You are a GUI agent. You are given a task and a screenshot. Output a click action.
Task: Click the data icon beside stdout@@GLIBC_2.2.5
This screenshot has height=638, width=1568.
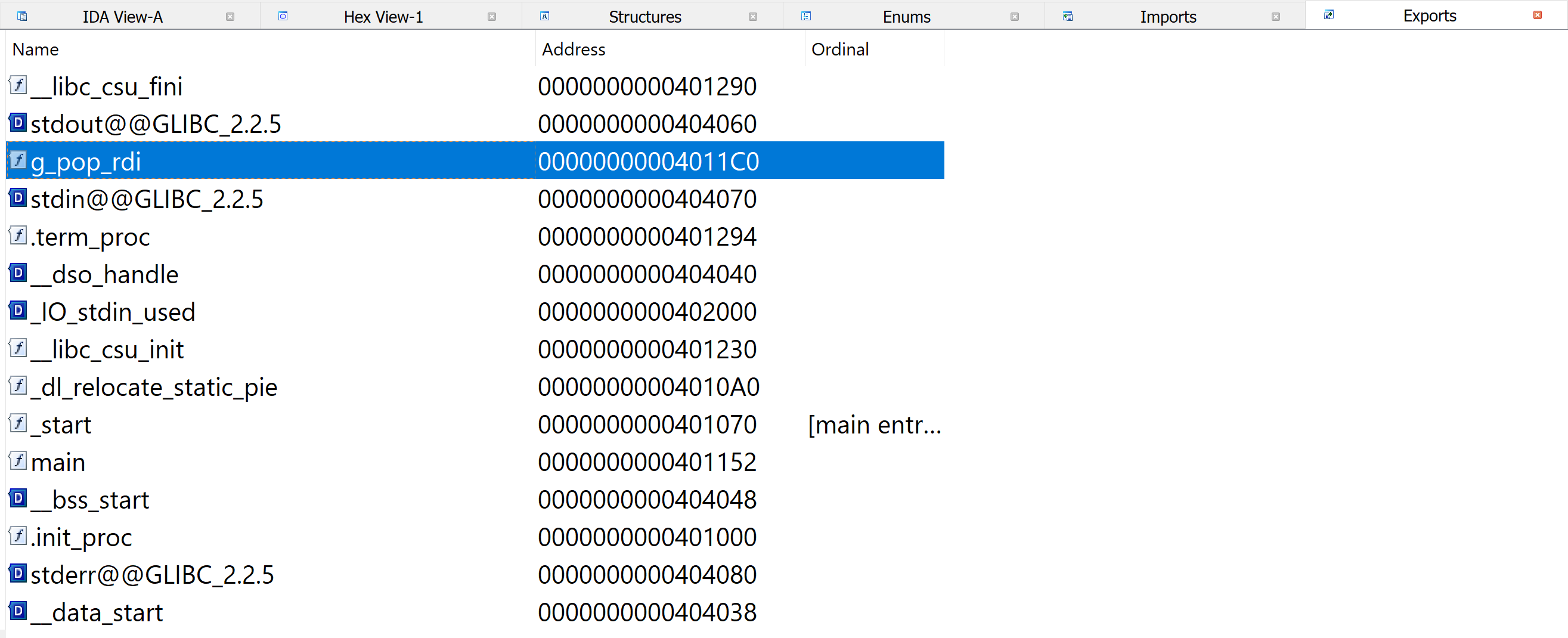17,122
